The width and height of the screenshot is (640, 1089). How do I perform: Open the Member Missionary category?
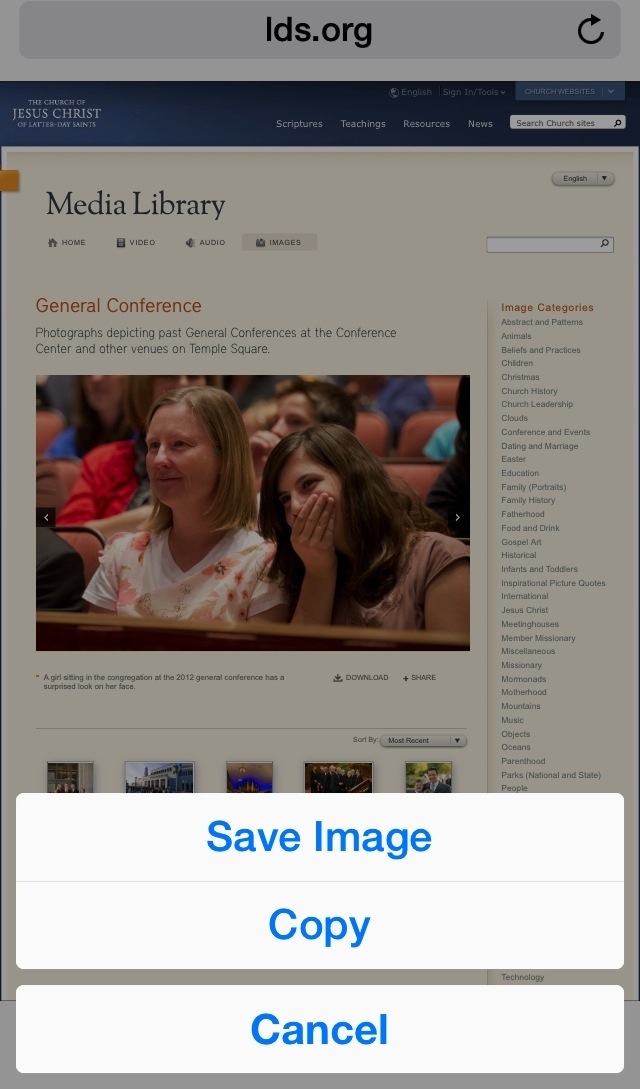coord(538,638)
